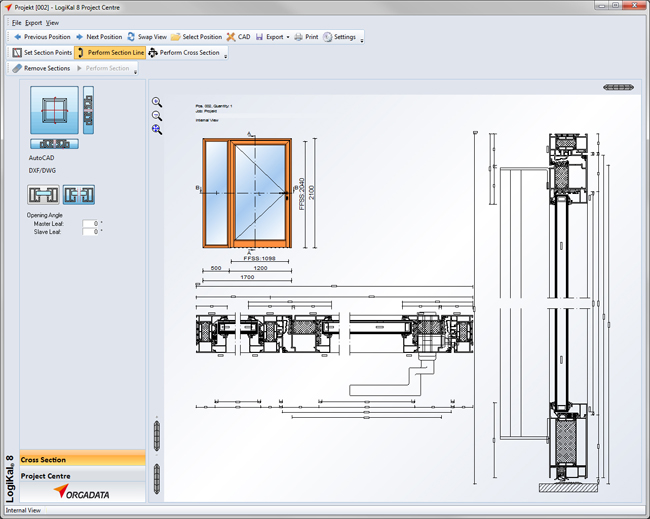Go to Previous Position
The height and width of the screenshot is (519, 650).
coord(42,37)
